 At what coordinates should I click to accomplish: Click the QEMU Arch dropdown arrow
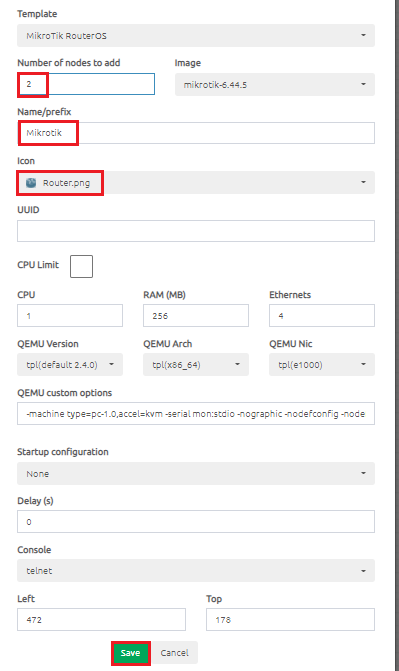[x=238, y=365]
